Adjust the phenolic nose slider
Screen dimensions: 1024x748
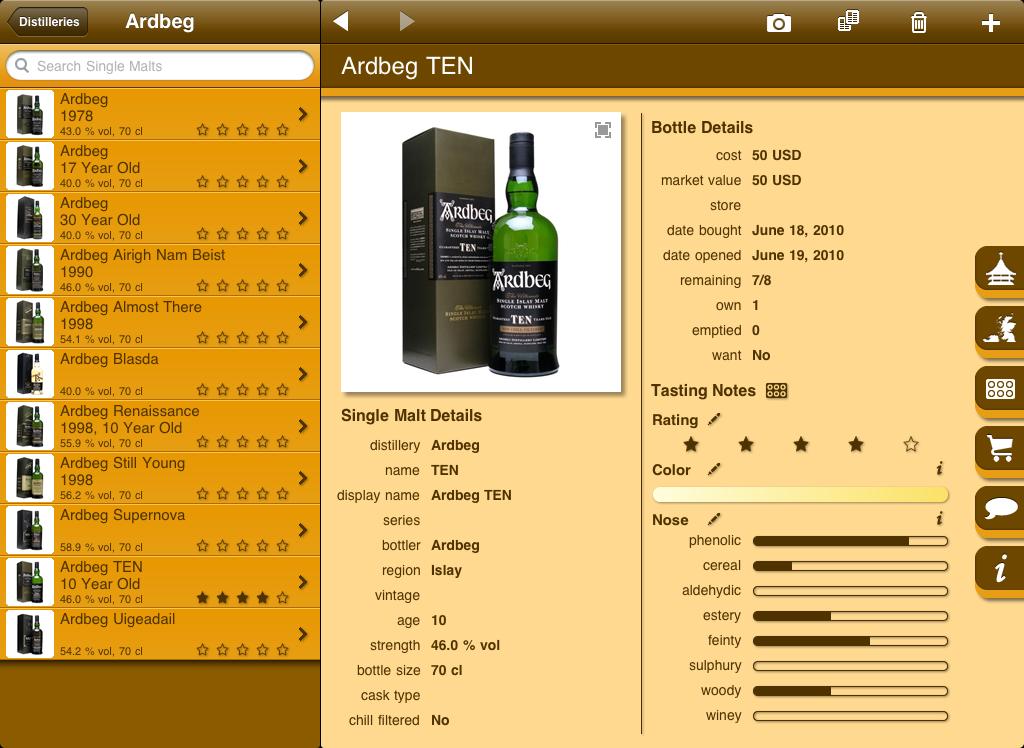849,541
